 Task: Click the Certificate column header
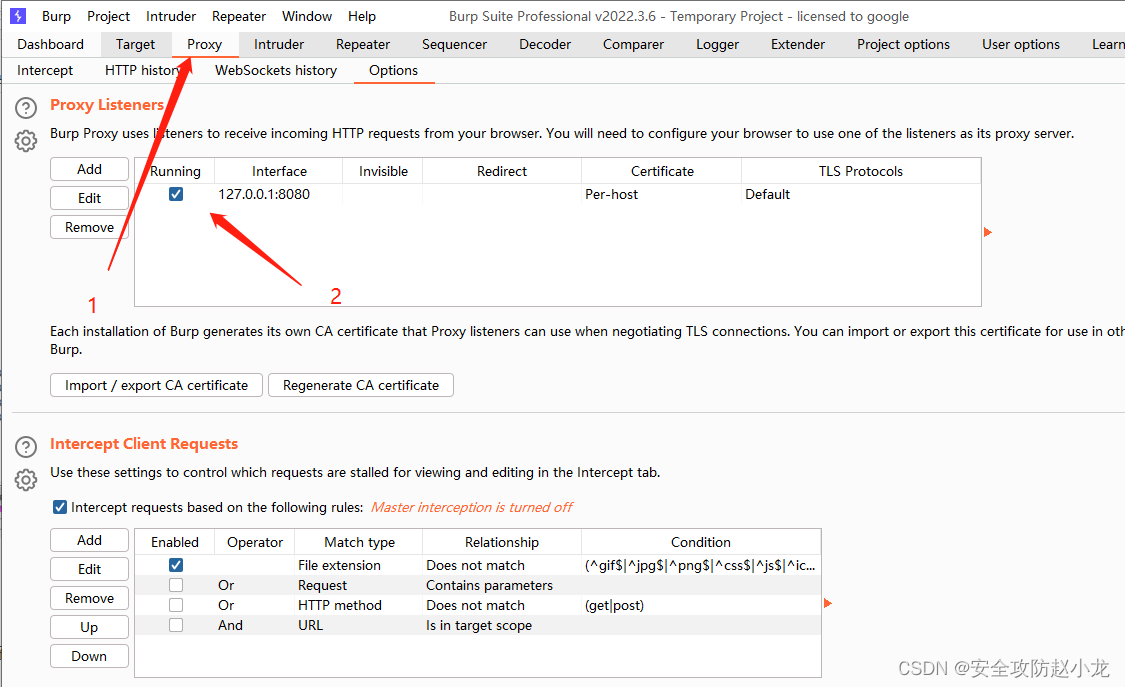(662, 171)
